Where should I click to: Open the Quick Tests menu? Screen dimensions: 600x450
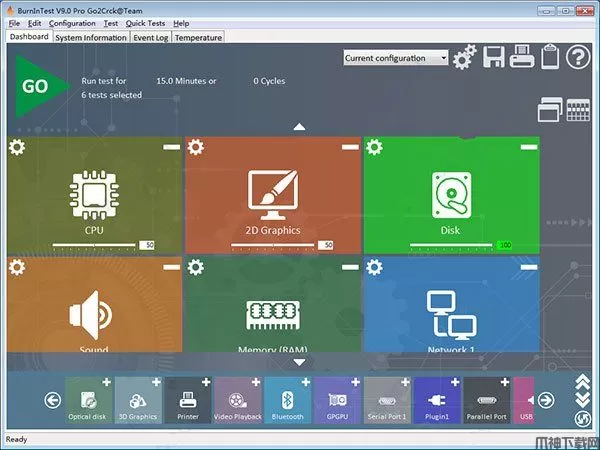[145, 23]
